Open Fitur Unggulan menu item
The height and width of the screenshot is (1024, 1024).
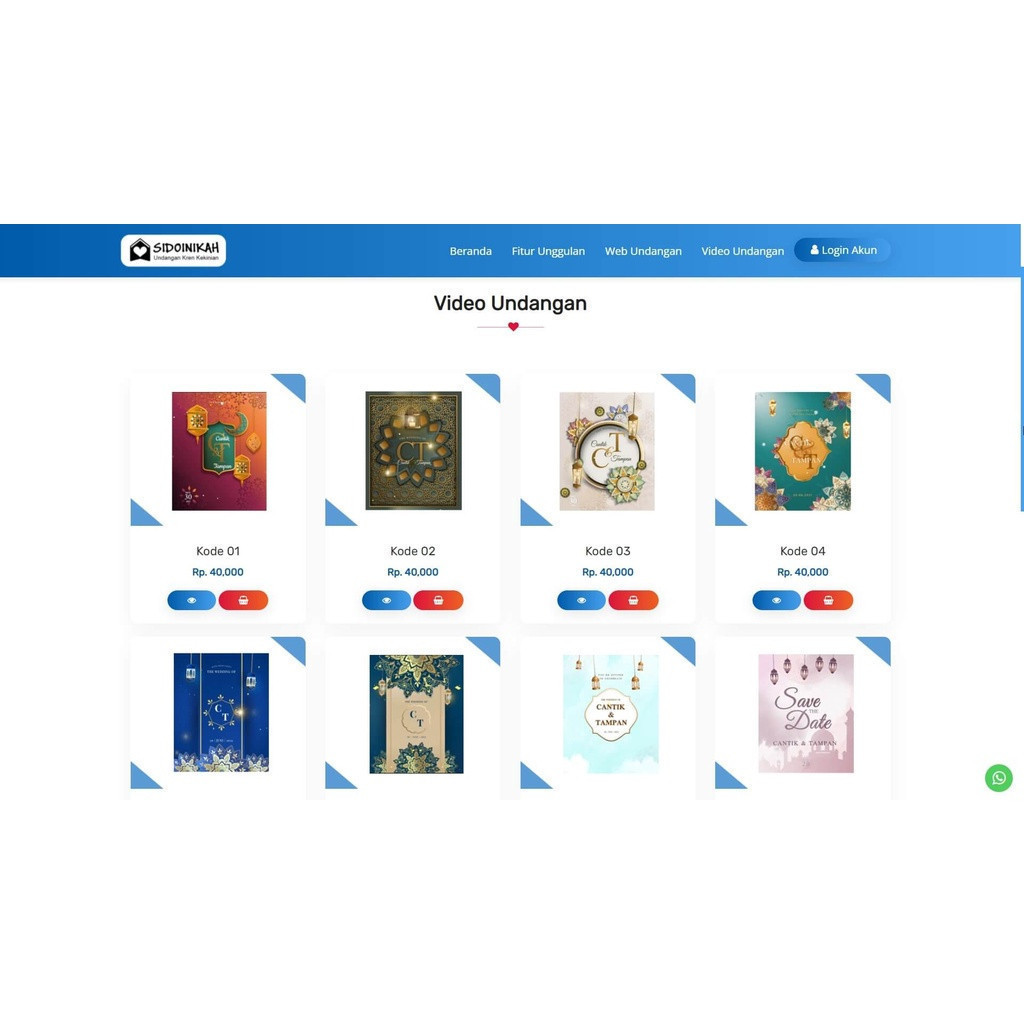click(x=548, y=251)
